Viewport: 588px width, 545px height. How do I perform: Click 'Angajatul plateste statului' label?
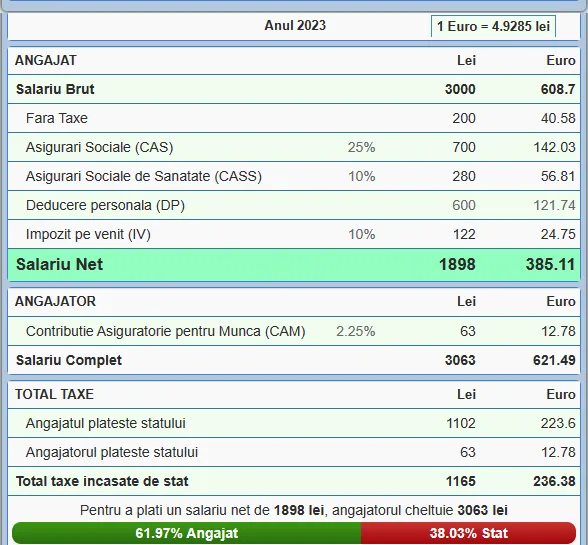coord(106,423)
